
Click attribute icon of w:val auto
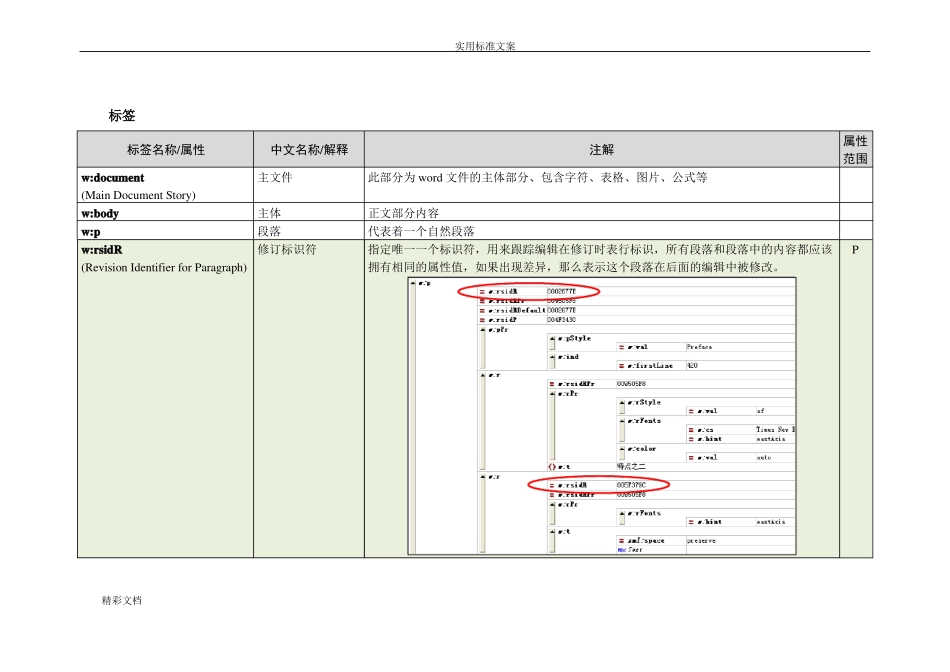[x=691, y=457]
